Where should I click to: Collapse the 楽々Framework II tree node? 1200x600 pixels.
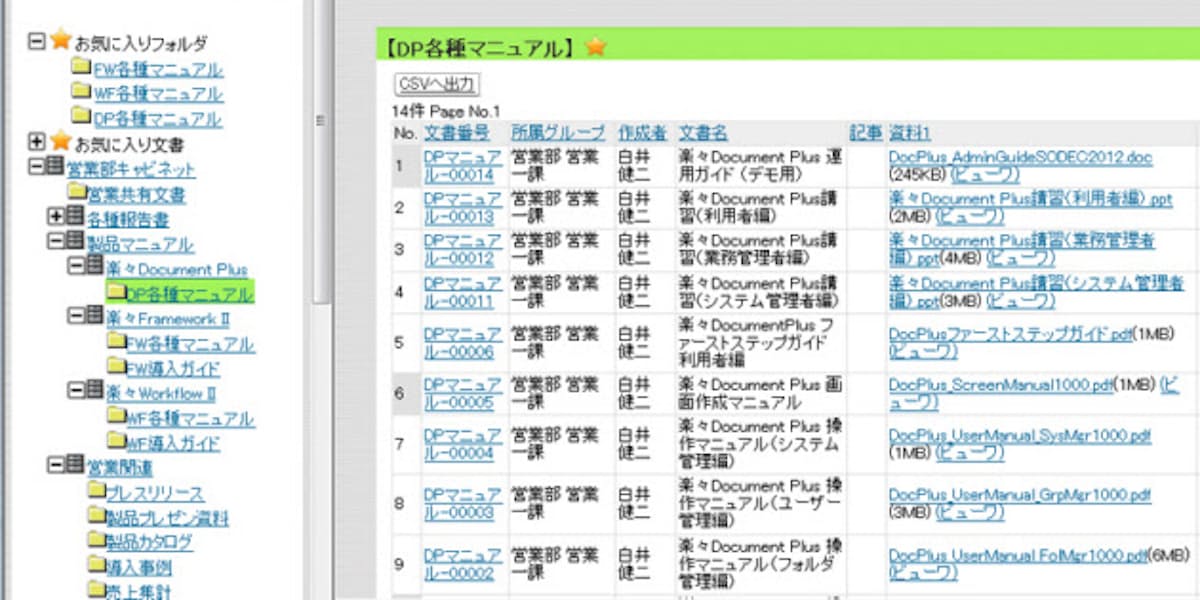click(76, 317)
